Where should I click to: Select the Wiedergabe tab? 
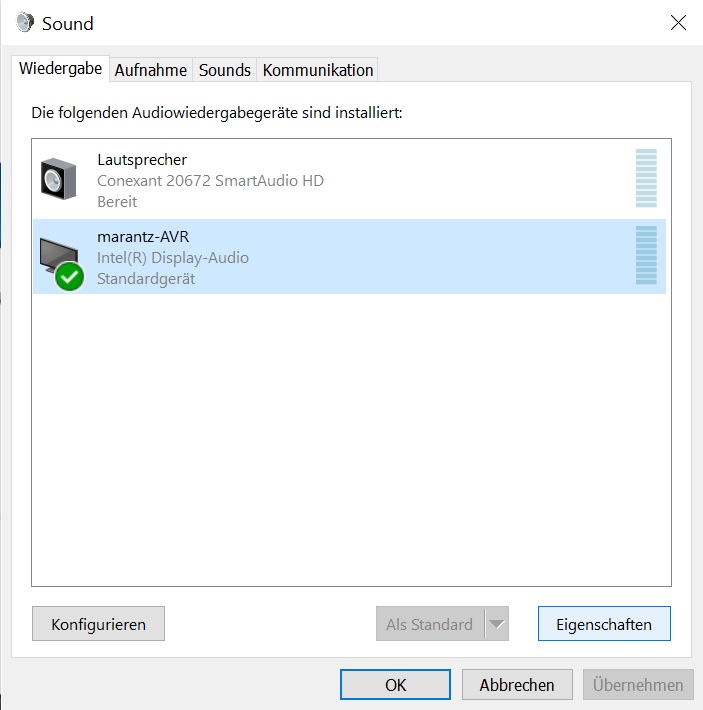tap(61, 69)
